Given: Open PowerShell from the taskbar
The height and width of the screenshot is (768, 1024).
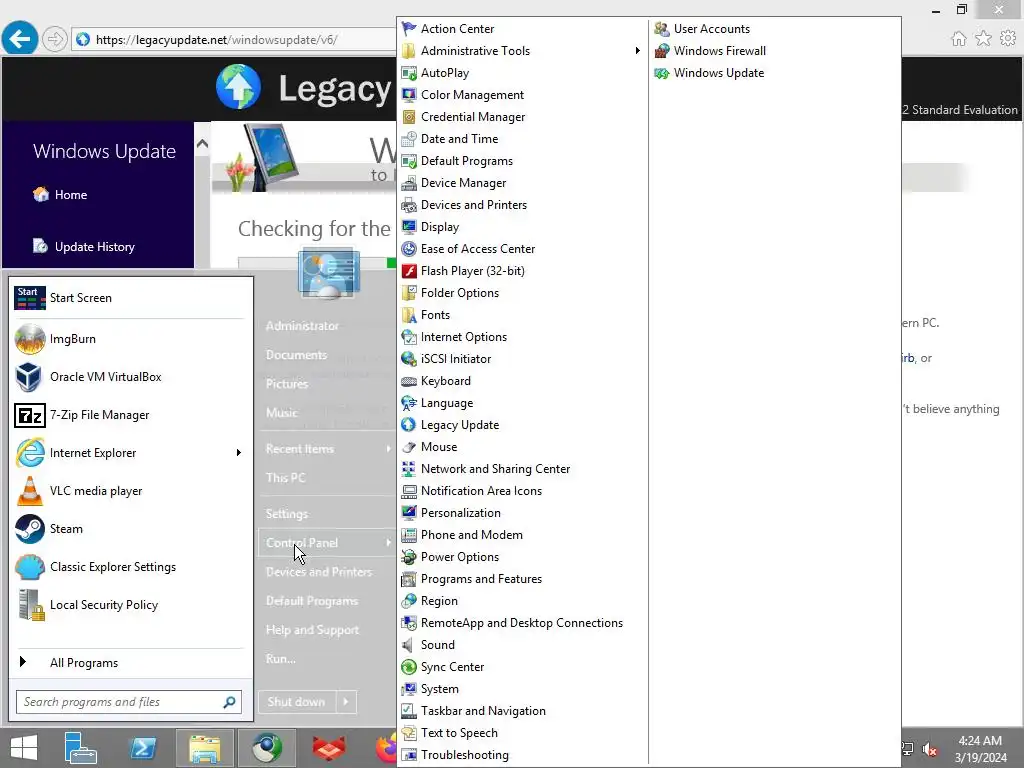Looking at the screenshot, I should coord(142,748).
